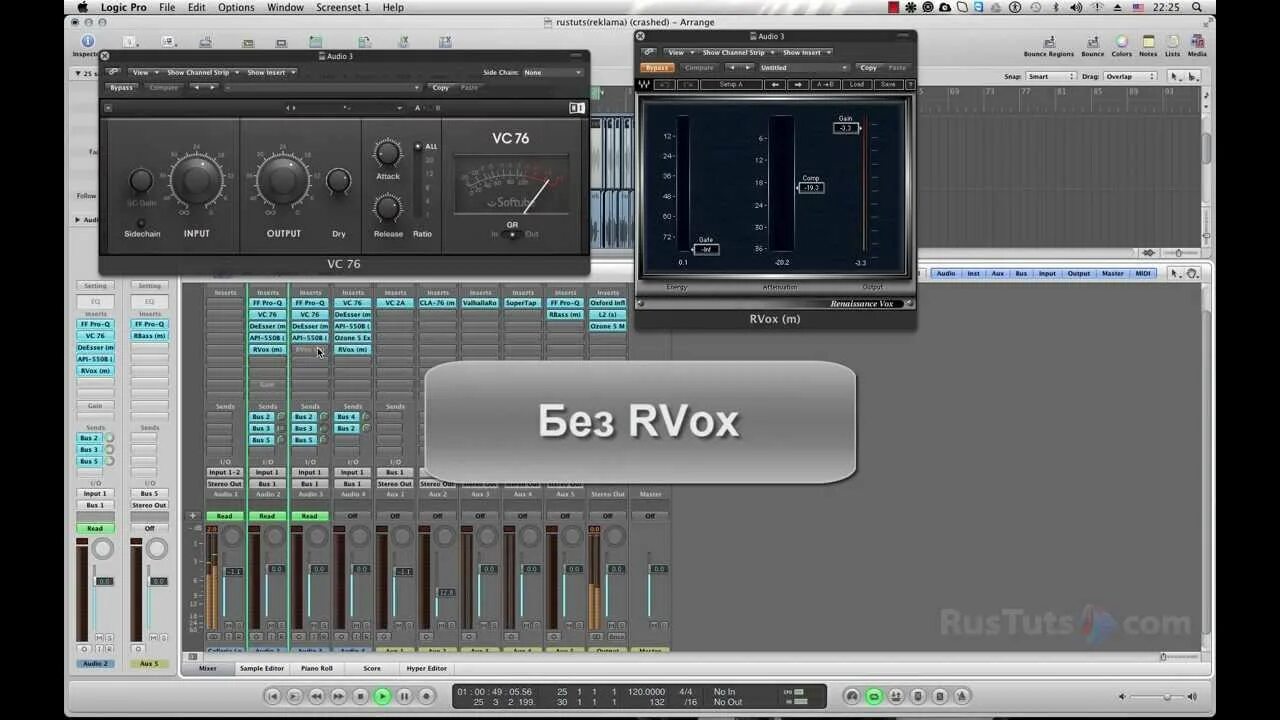This screenshot has width=1280, height=720.
Task: Open the Notes panel icon
Action: pos(1148,43)
